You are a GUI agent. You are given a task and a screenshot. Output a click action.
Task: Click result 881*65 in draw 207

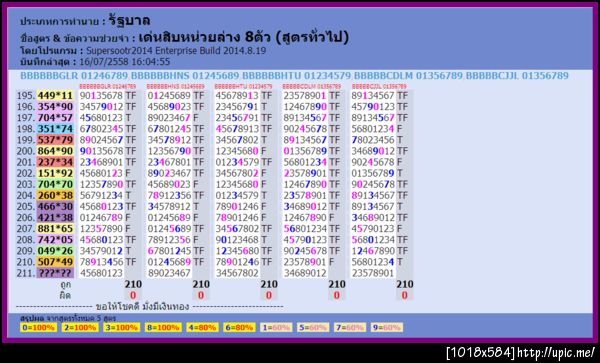click(55, 229)
